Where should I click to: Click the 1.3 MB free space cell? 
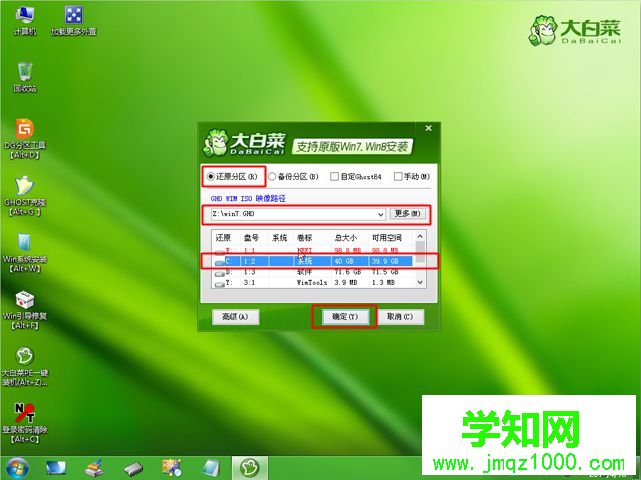tap(383, 283)
